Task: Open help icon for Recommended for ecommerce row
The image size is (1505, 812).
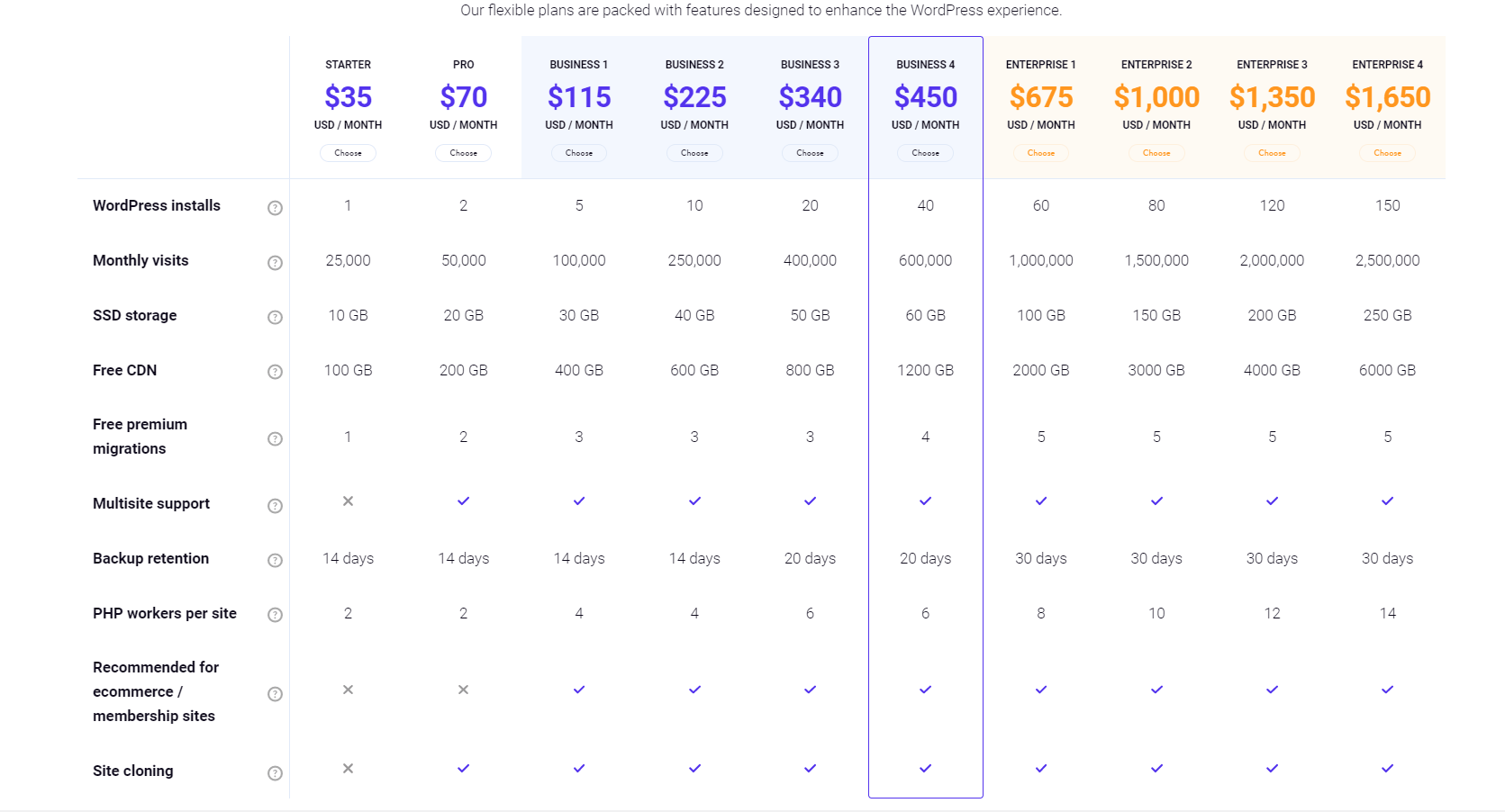Action: click(275, 694)
